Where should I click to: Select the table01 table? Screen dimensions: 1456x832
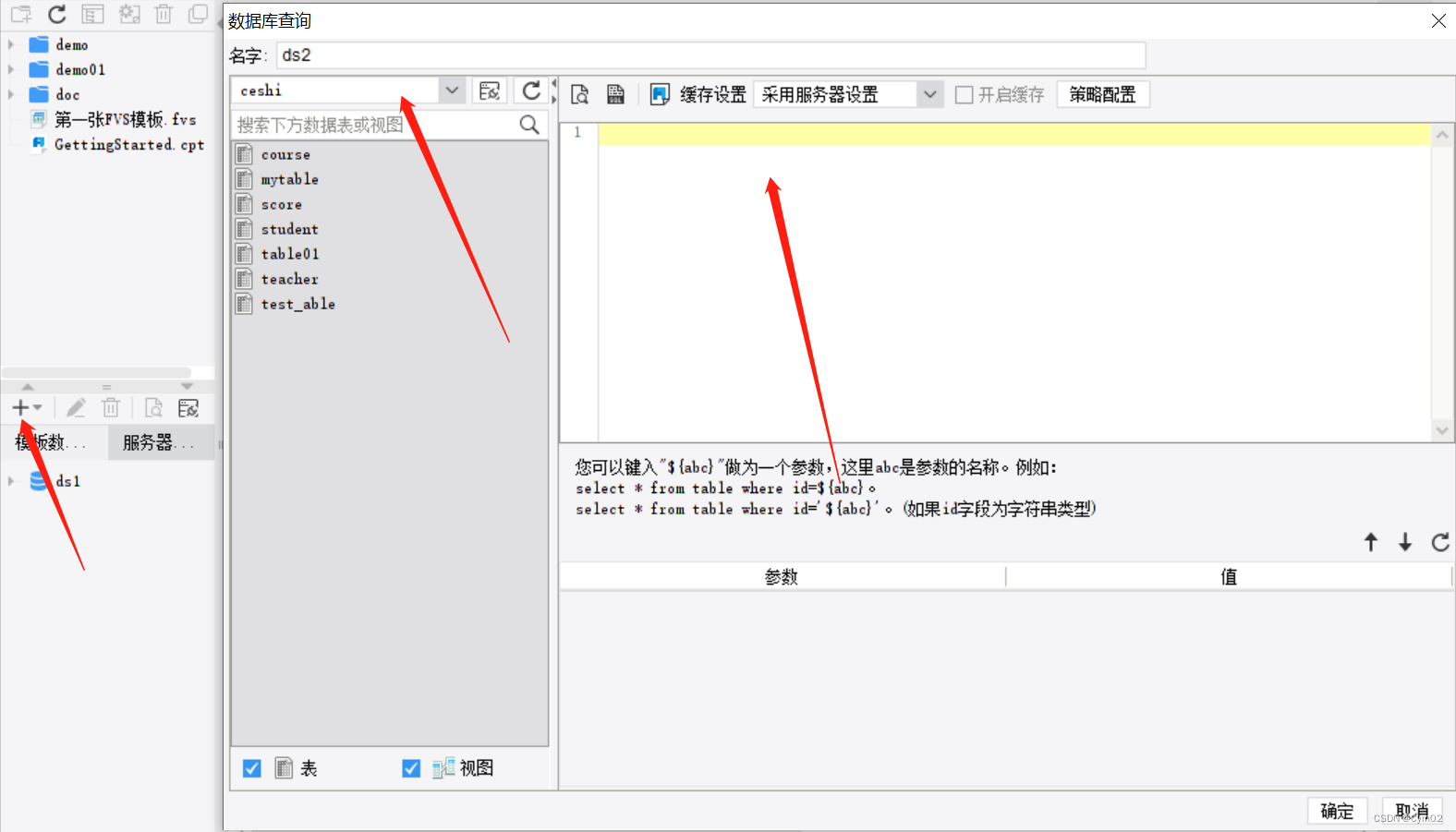[290, 254]
